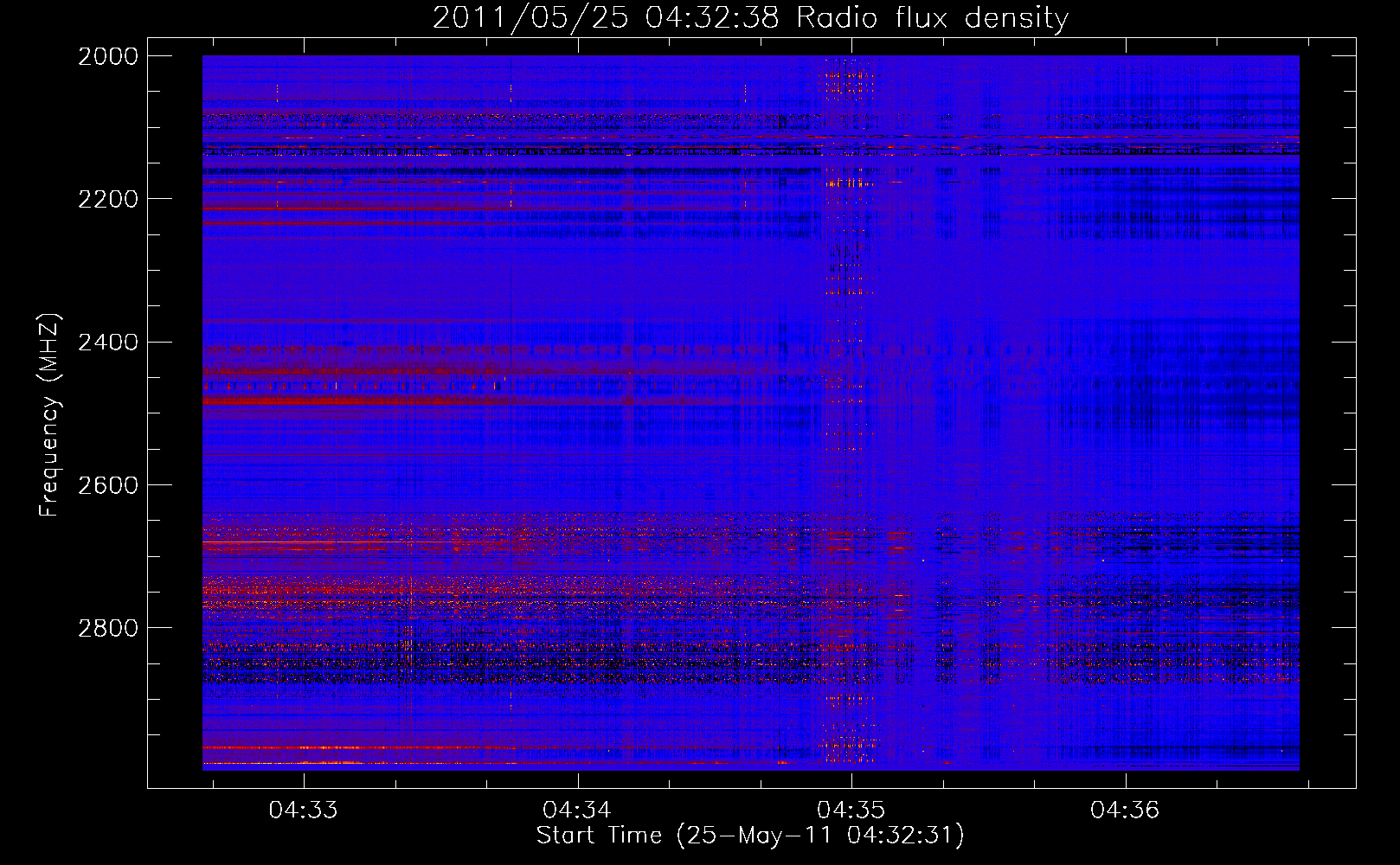Click the "Start Time (25-May-11 04:32:31)" label

pos(750,836)
